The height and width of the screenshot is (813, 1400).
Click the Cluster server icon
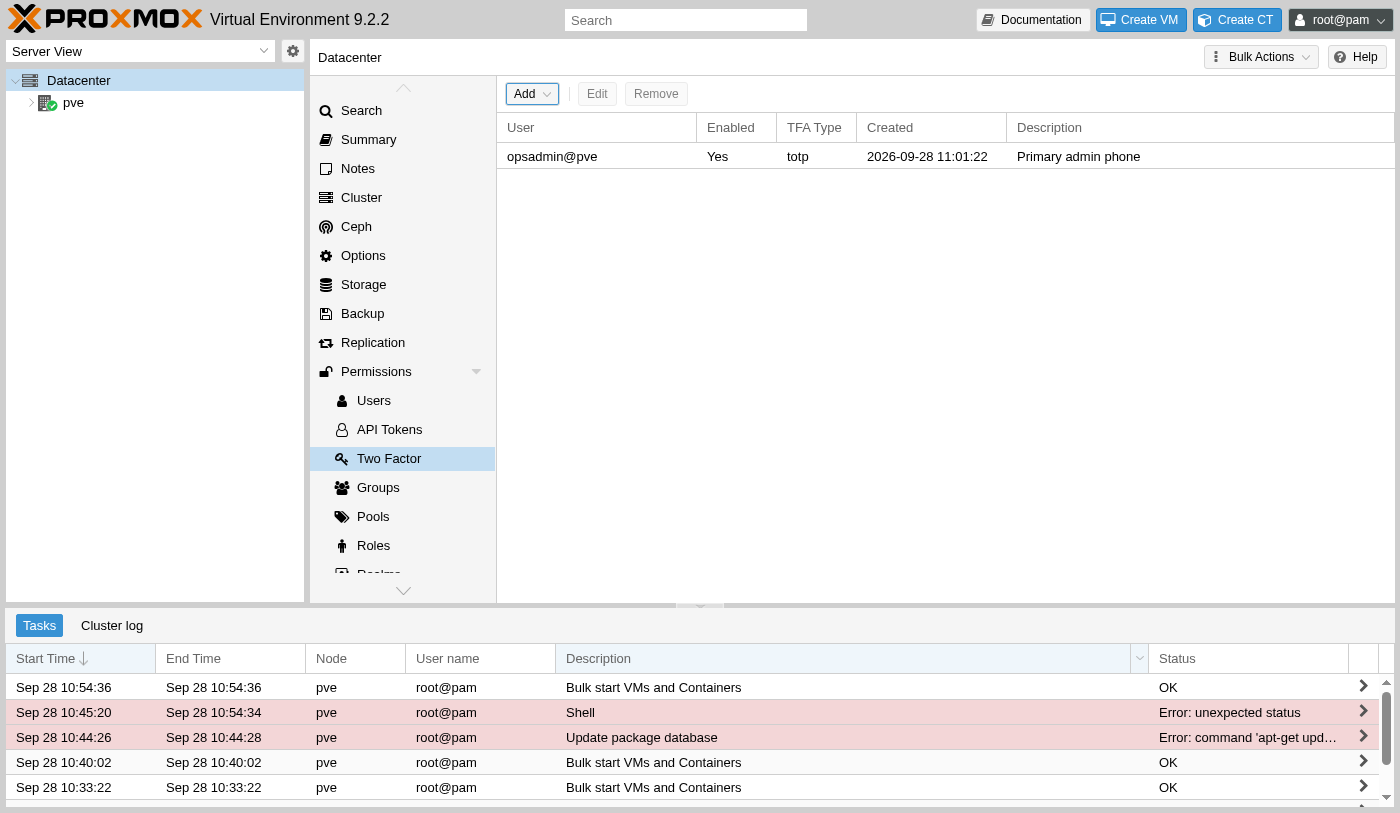(x=326, y=198)
